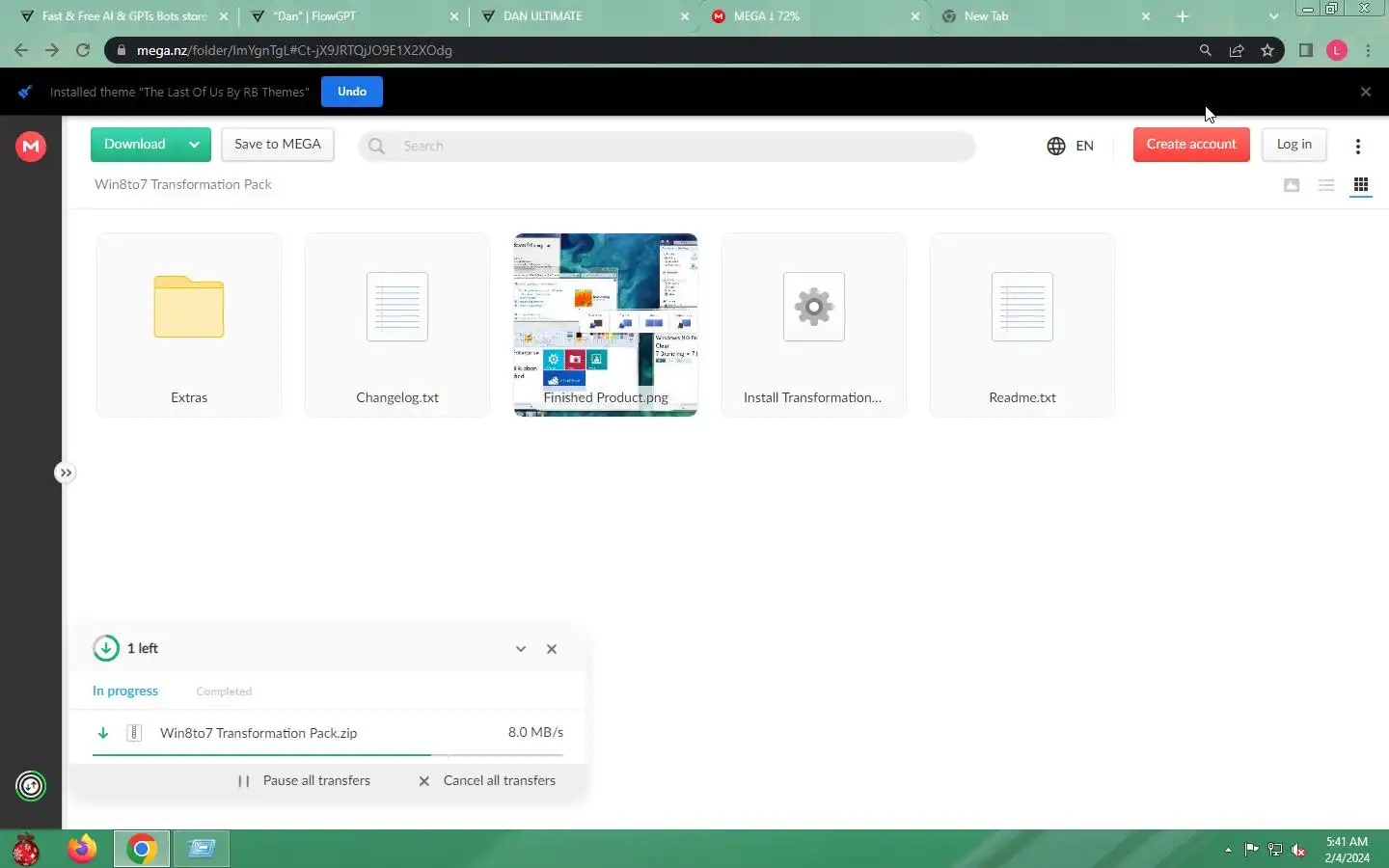This screenshot has width=1389, height=868.
Task: Click the MEGA logo in the sidebar
Action: (x=31, y=146)
